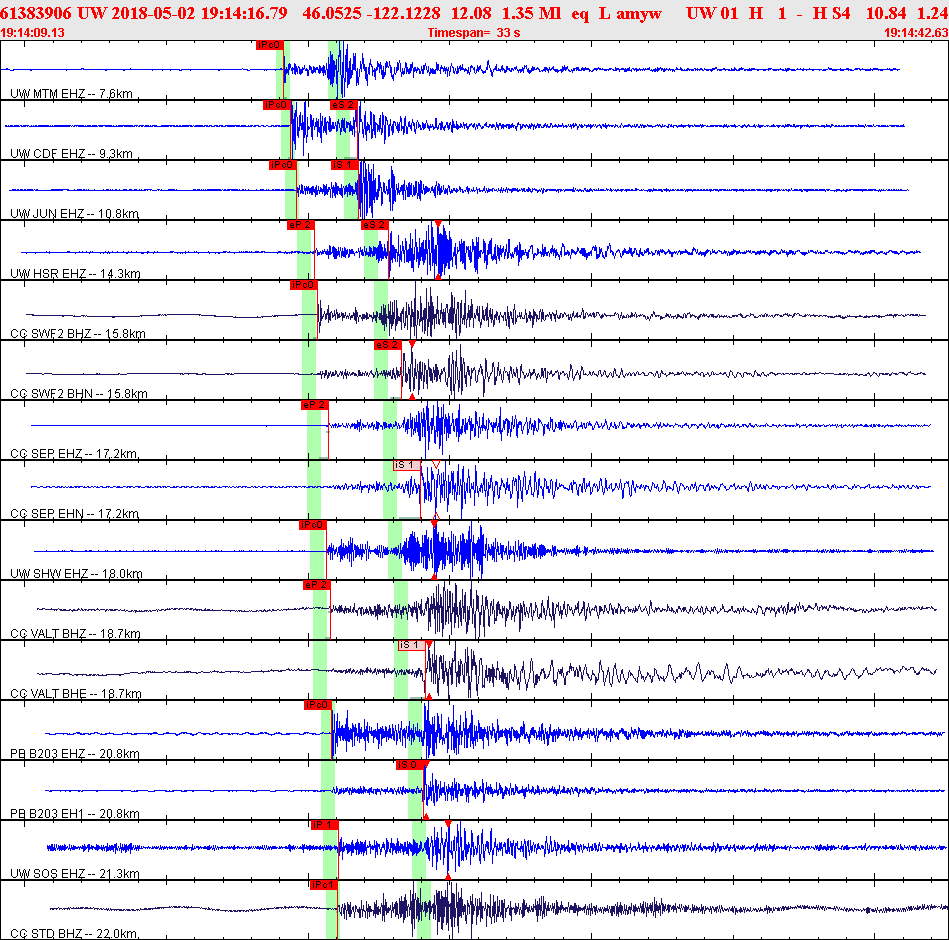
Task: Select eS 2 pick on HSR trace
Action: coord(374,225)
